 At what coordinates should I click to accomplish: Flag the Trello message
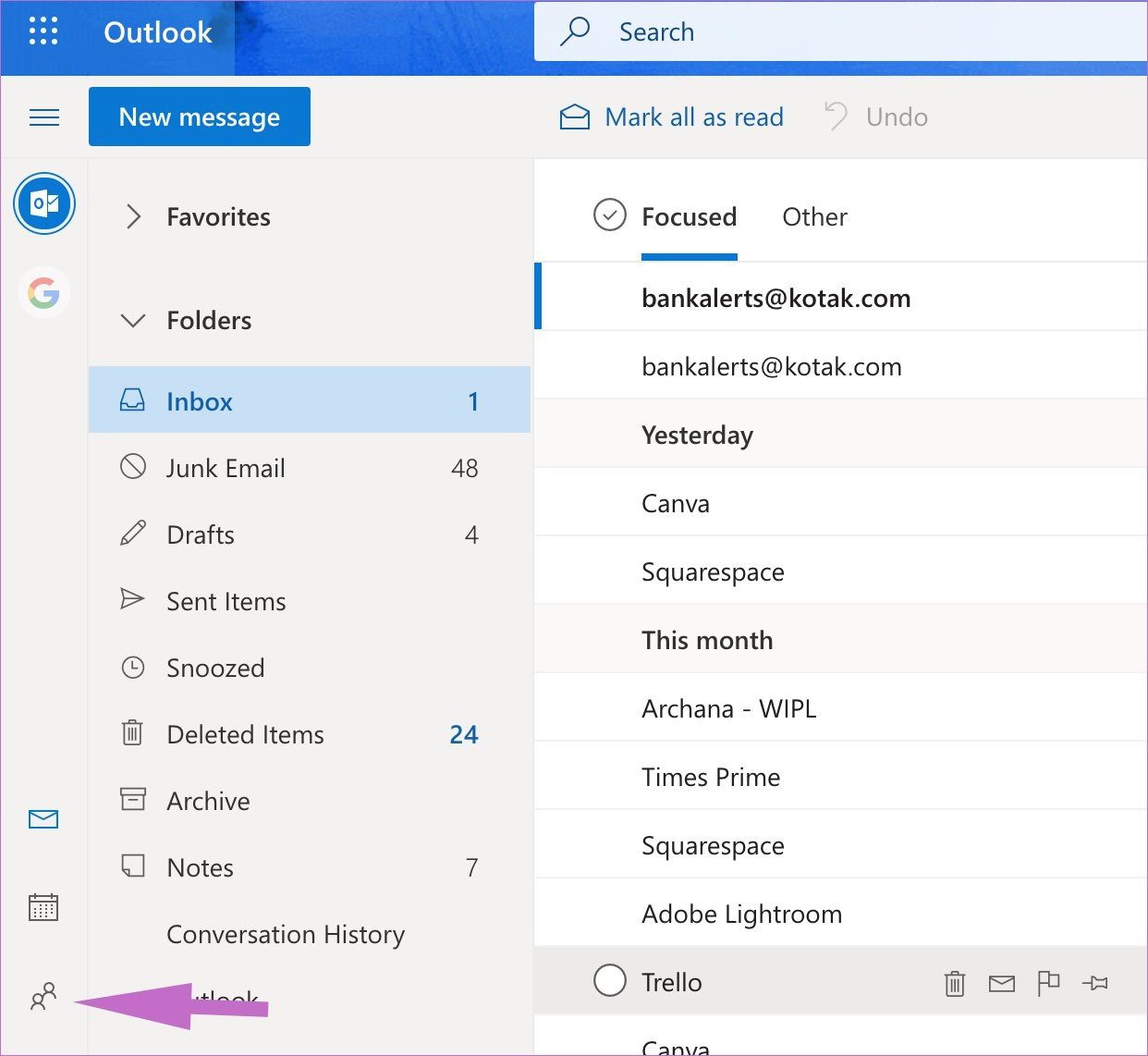click(1048, 983)
